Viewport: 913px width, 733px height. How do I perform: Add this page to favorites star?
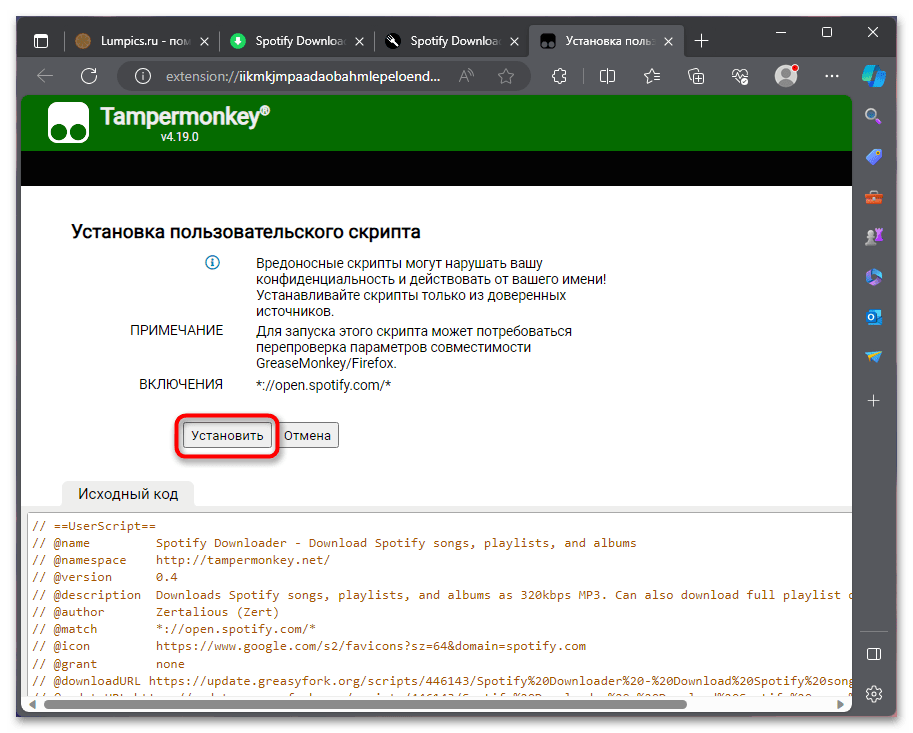[x=506, y=76]
